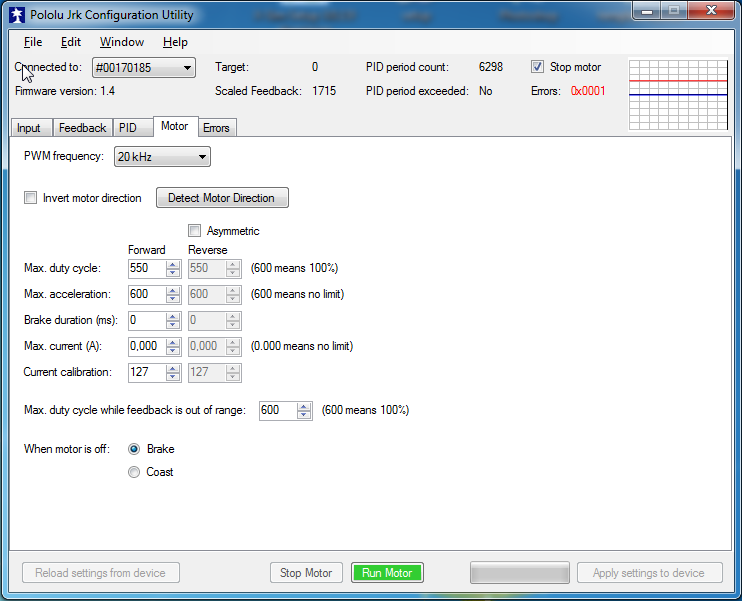Enable Invert motor direction checkbox
This screenshot has width=742, height=601.
point(30,198)
